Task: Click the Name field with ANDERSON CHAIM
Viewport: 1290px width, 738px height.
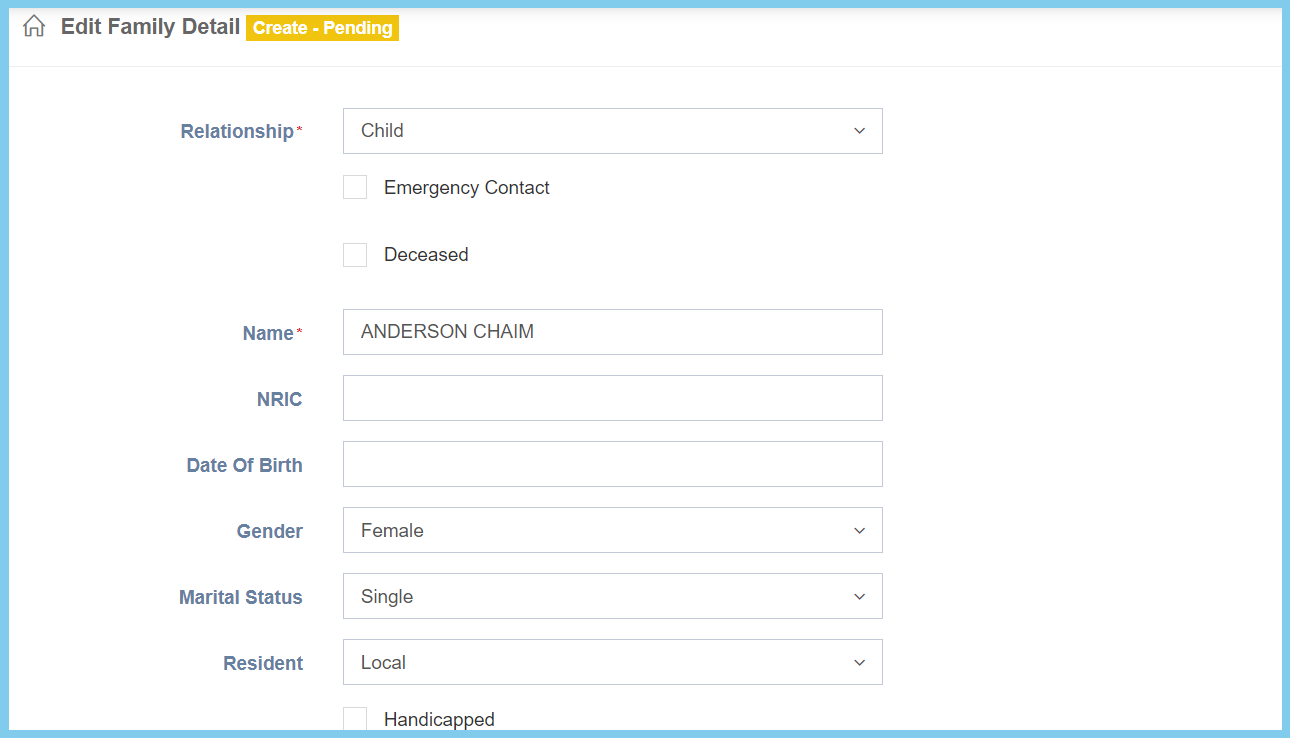Action: 612,332
